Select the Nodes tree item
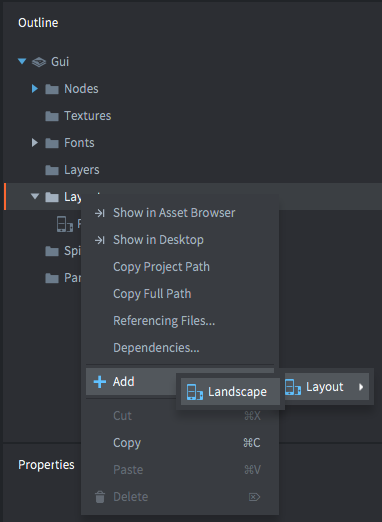The width and height of the screenshot is (382, 522). (81, 89)
